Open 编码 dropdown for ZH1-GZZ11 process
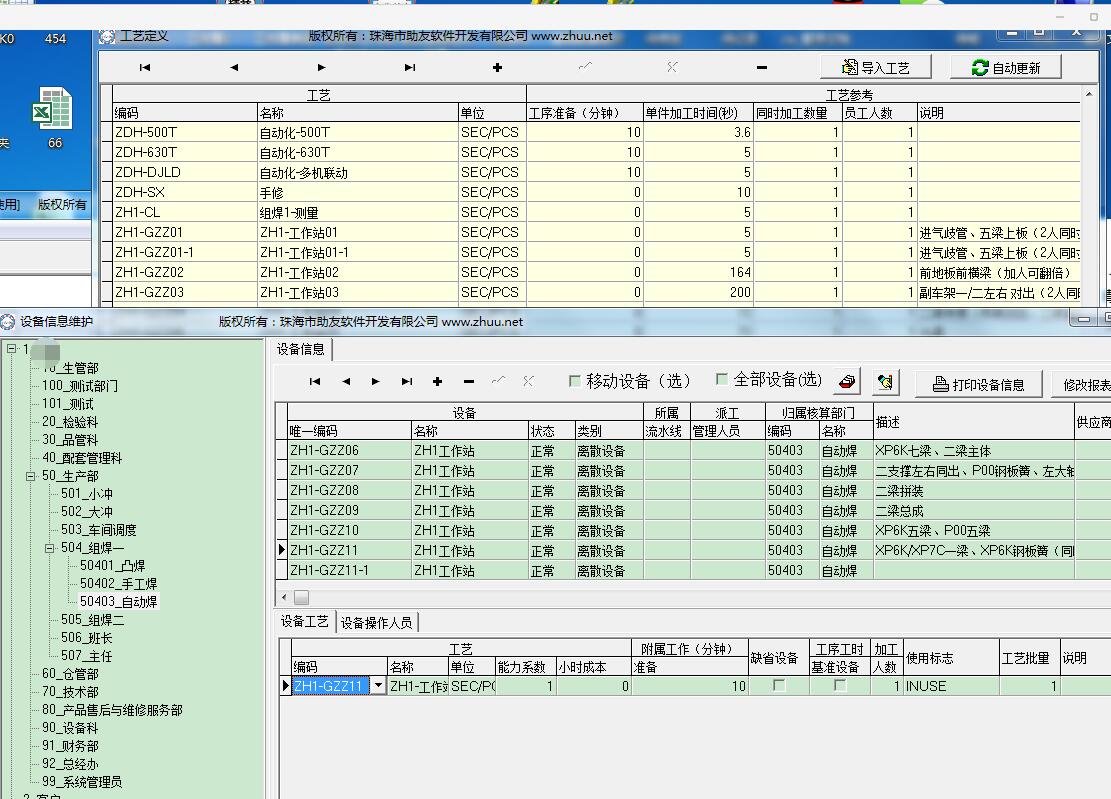The image size is (1111, 799). click(378, 686)
